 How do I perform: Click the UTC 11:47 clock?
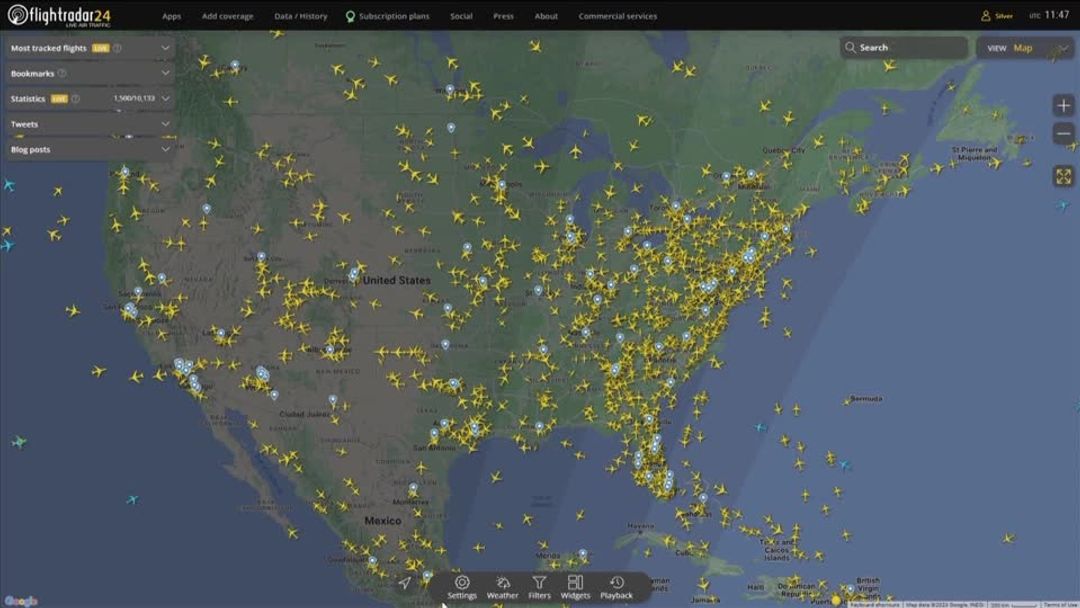tap(1049, 14)
